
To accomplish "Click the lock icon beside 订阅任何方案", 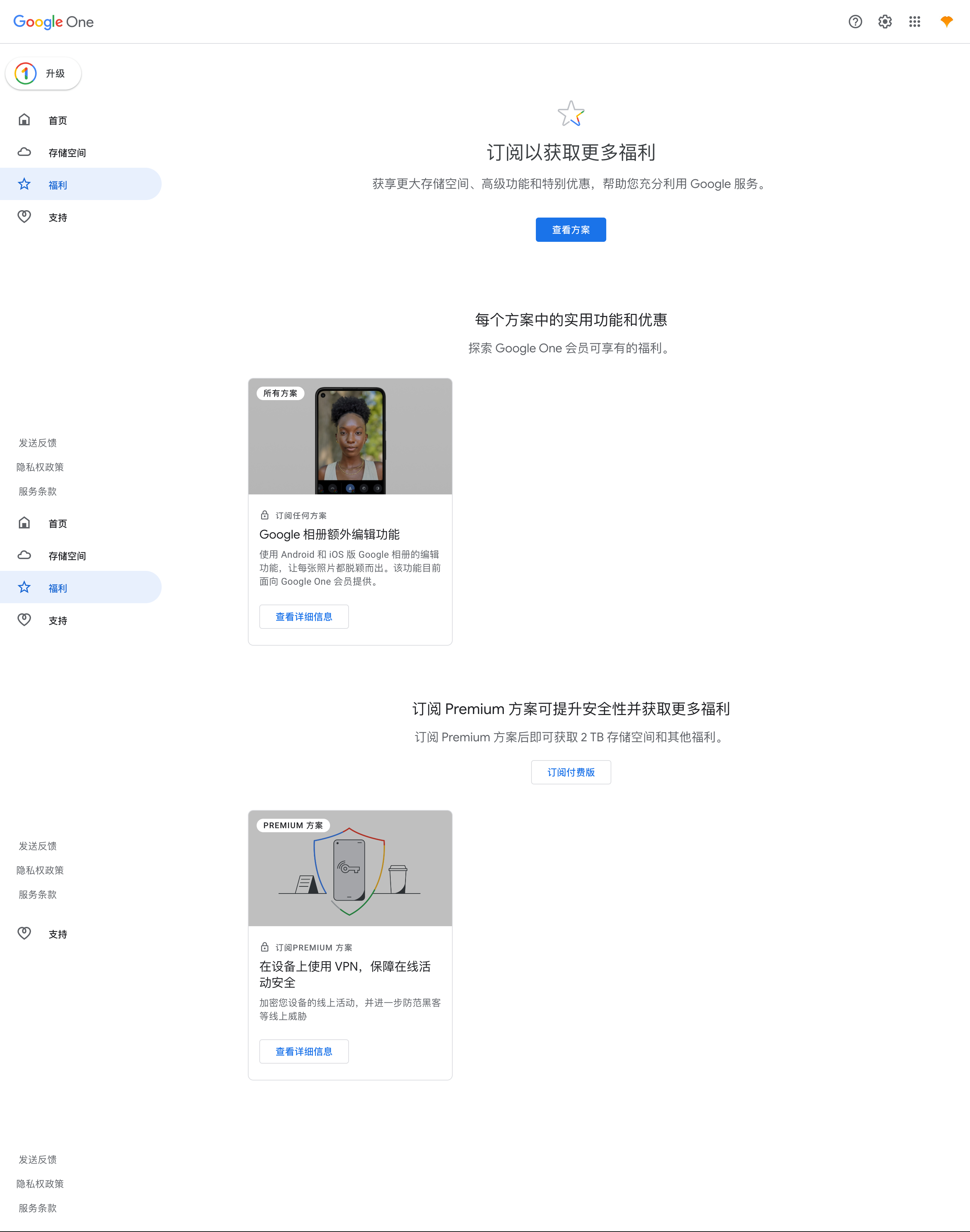I will pos(265,516).
